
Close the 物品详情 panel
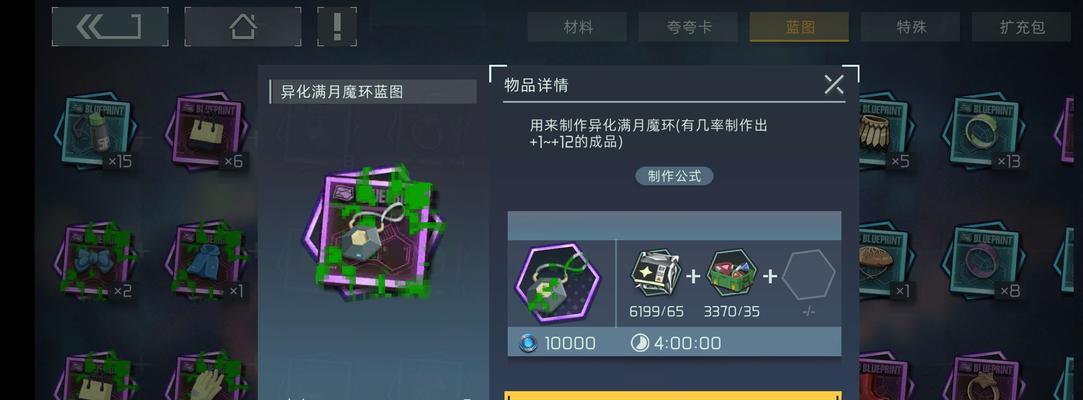pyautogui.click(x=834, y=84)
